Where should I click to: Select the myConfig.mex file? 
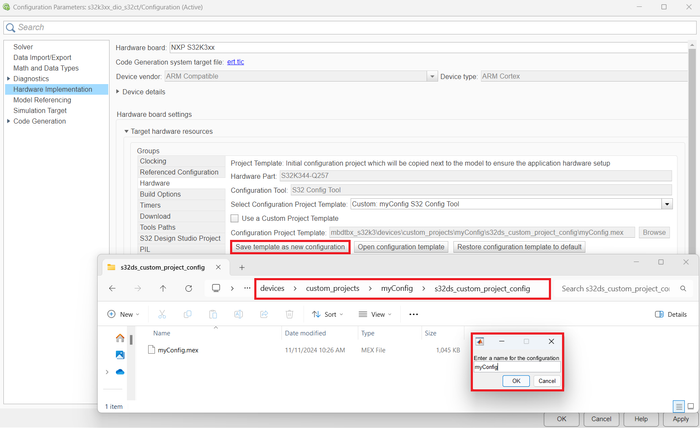point(178,350)
